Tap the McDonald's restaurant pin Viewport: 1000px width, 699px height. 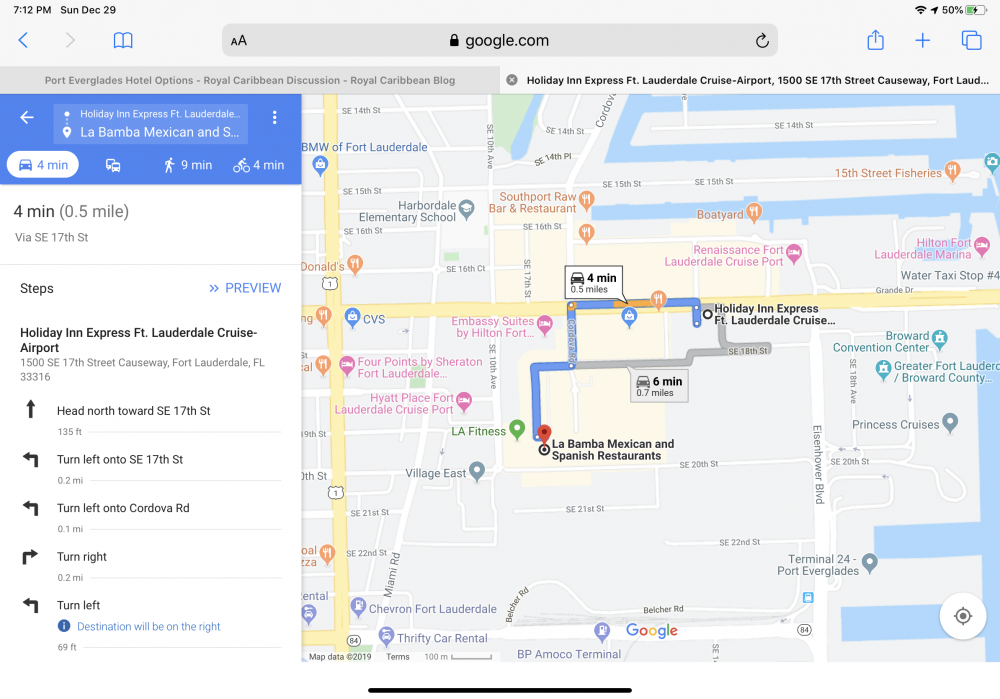point(355,264)
